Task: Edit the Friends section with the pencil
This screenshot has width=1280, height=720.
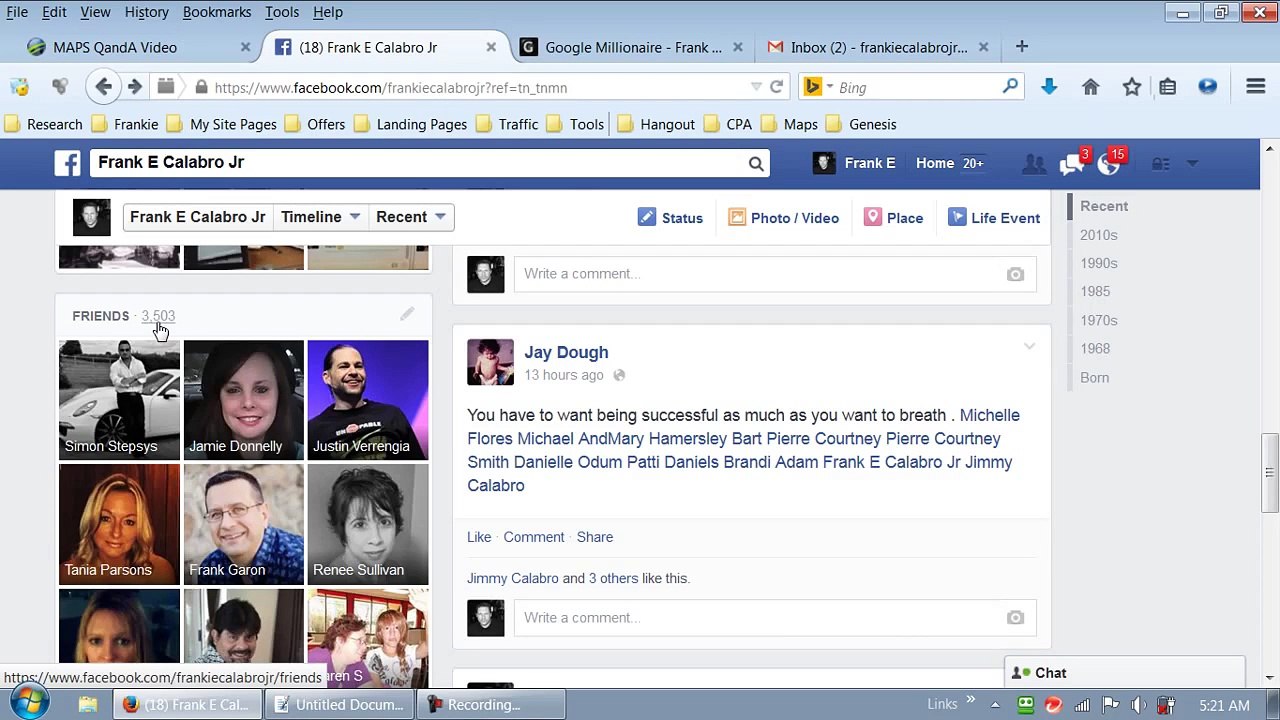Action: point(407,315)
